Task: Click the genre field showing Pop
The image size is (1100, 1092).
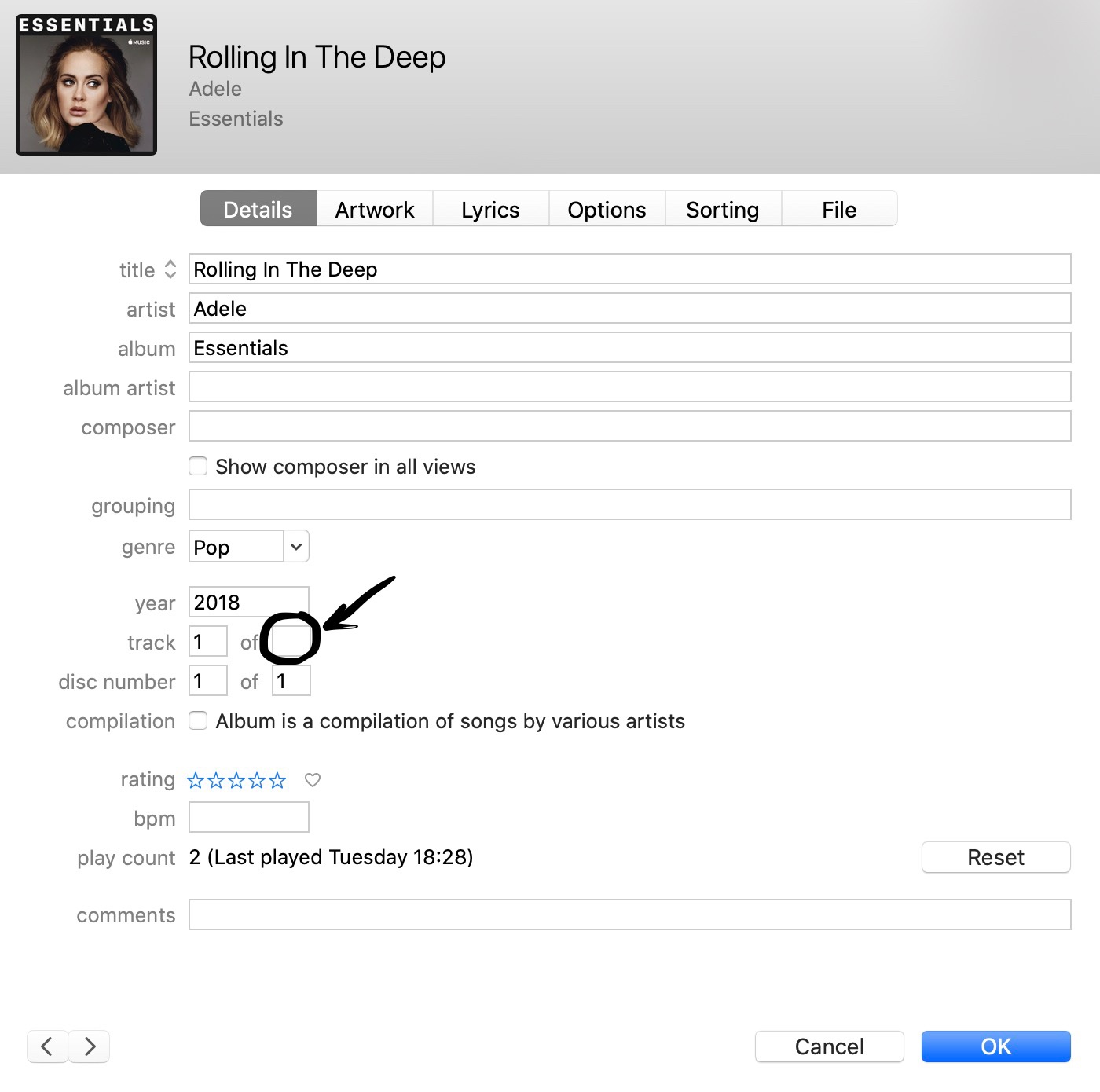Action: (x=236, y=547)
